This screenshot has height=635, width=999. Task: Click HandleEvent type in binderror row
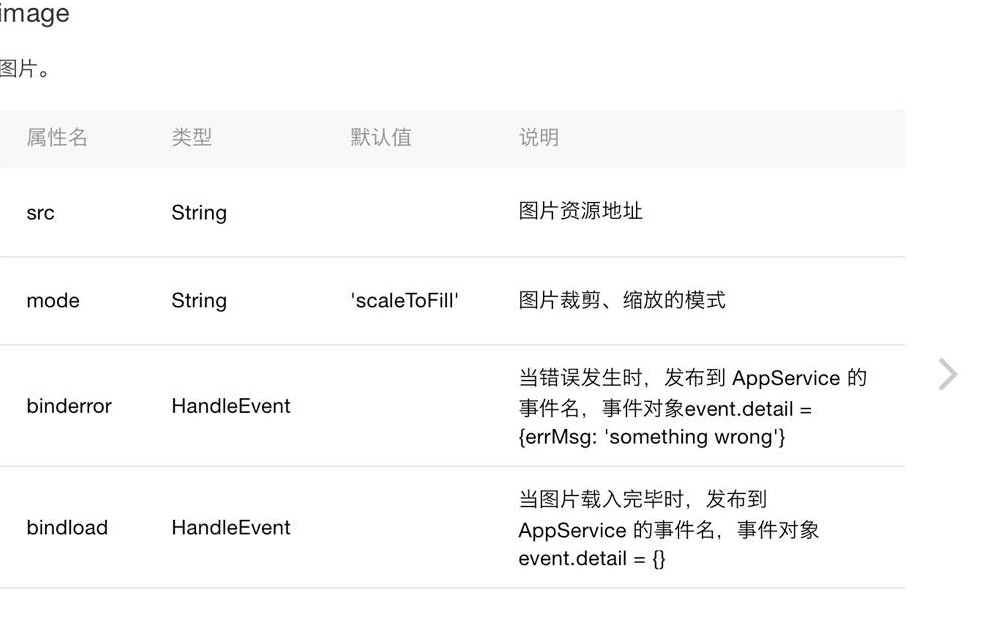pos(231,406)
